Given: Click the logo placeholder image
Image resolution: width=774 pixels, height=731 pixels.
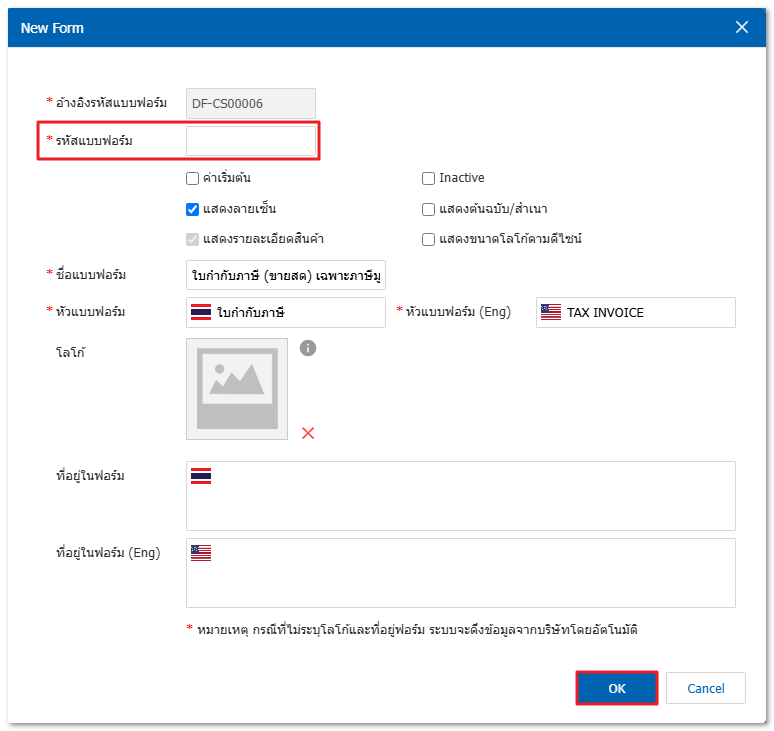Looking at the screenshot, I should [x=237, y=389].
